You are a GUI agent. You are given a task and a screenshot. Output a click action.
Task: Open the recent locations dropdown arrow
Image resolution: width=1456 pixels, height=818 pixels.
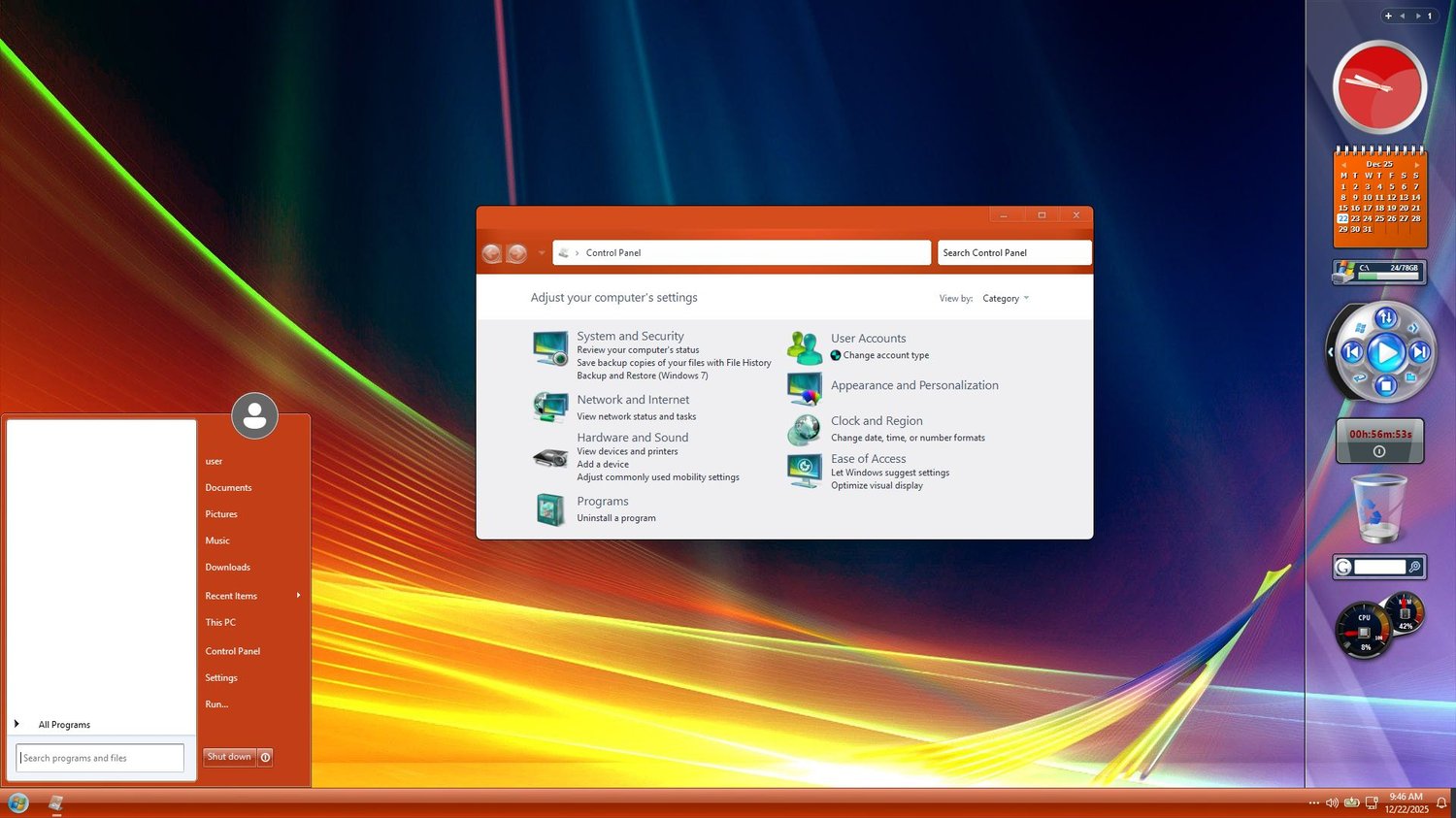(x=542, y=253)
